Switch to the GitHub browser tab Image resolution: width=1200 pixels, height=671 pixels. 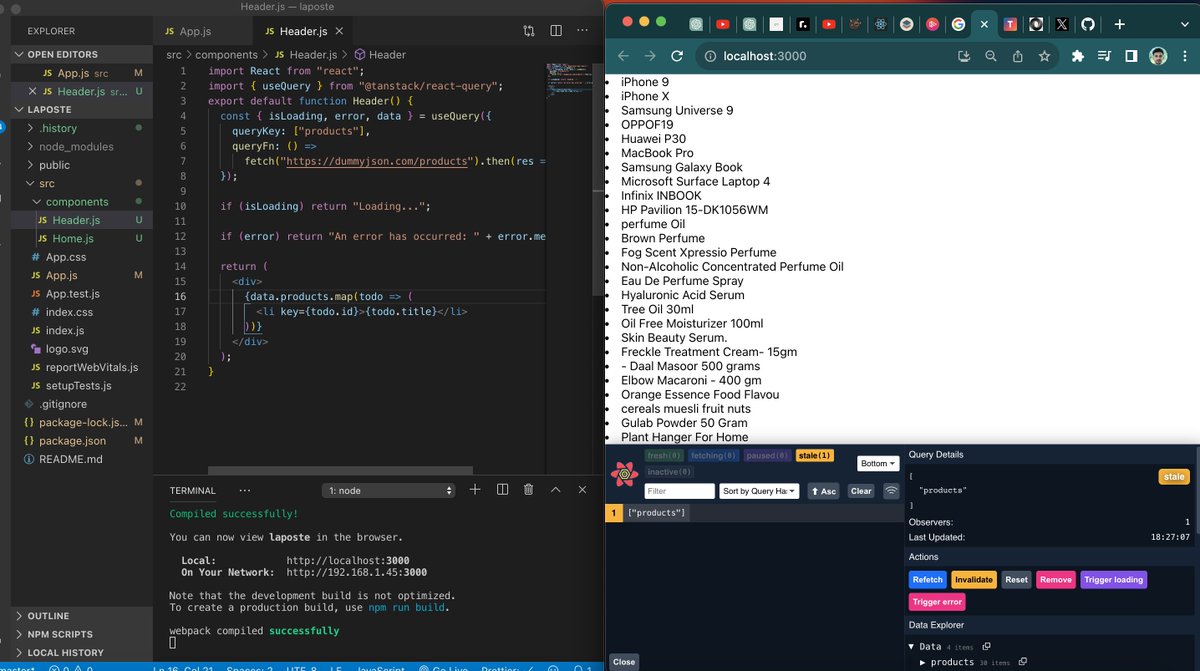click(x=1088, y=24)
